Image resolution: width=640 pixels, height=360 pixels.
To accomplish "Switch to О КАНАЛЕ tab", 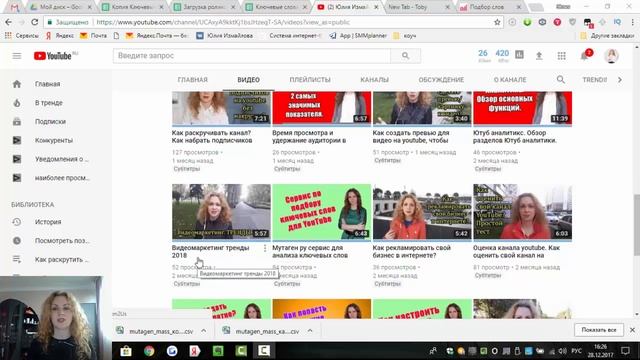I will pos(510,80).
